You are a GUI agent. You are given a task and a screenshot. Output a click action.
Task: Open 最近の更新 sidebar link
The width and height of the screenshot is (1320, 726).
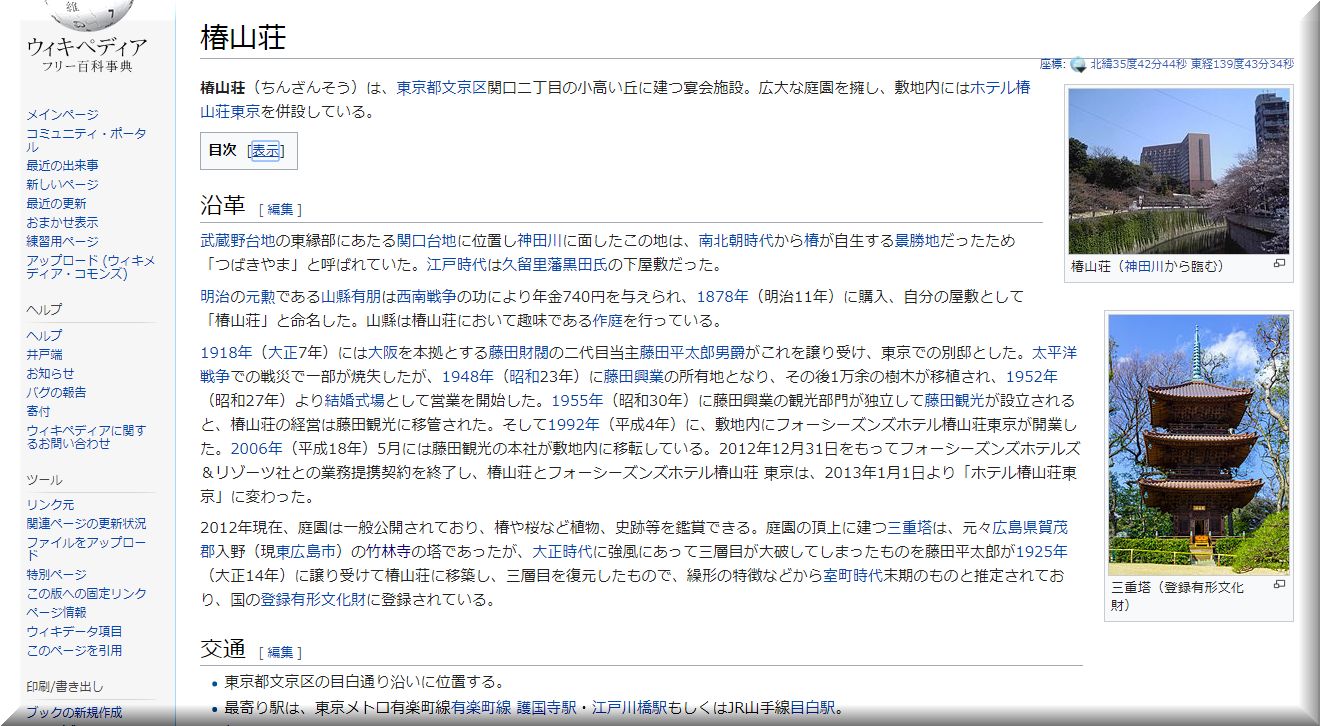[x=56, y=203]
